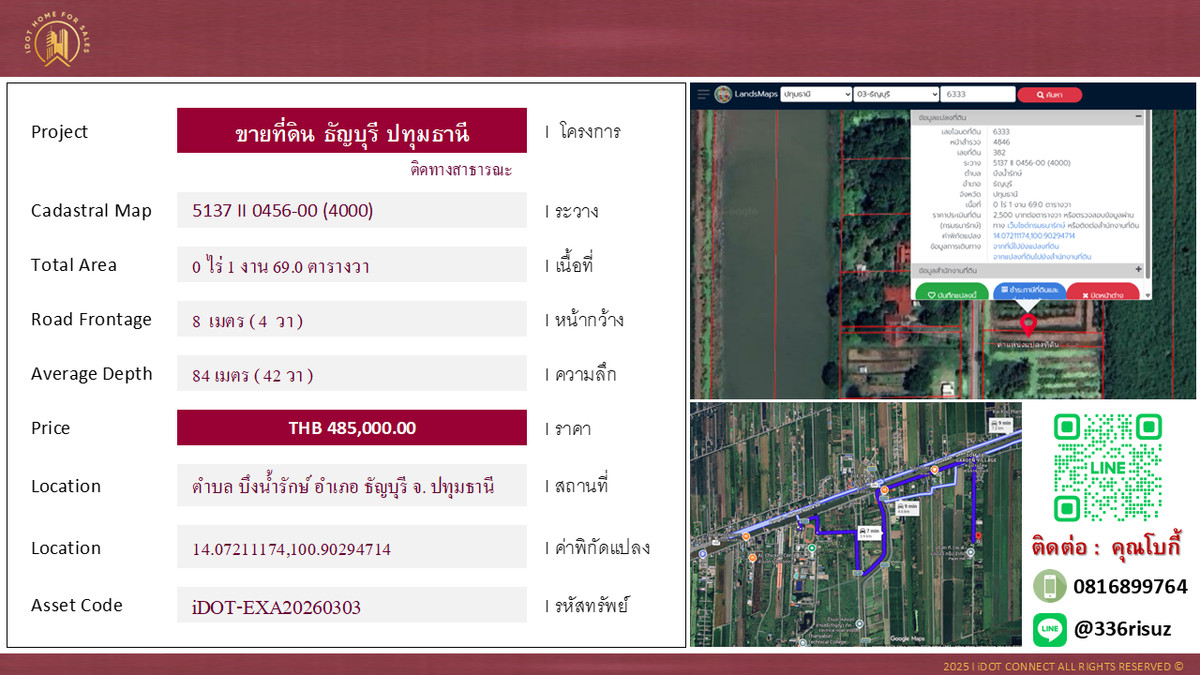Screen dimensions: 1200x675
Task: Expand the ข้อมูลสำนักงานที่ดิน section with plus
Action: point(1137,270)
